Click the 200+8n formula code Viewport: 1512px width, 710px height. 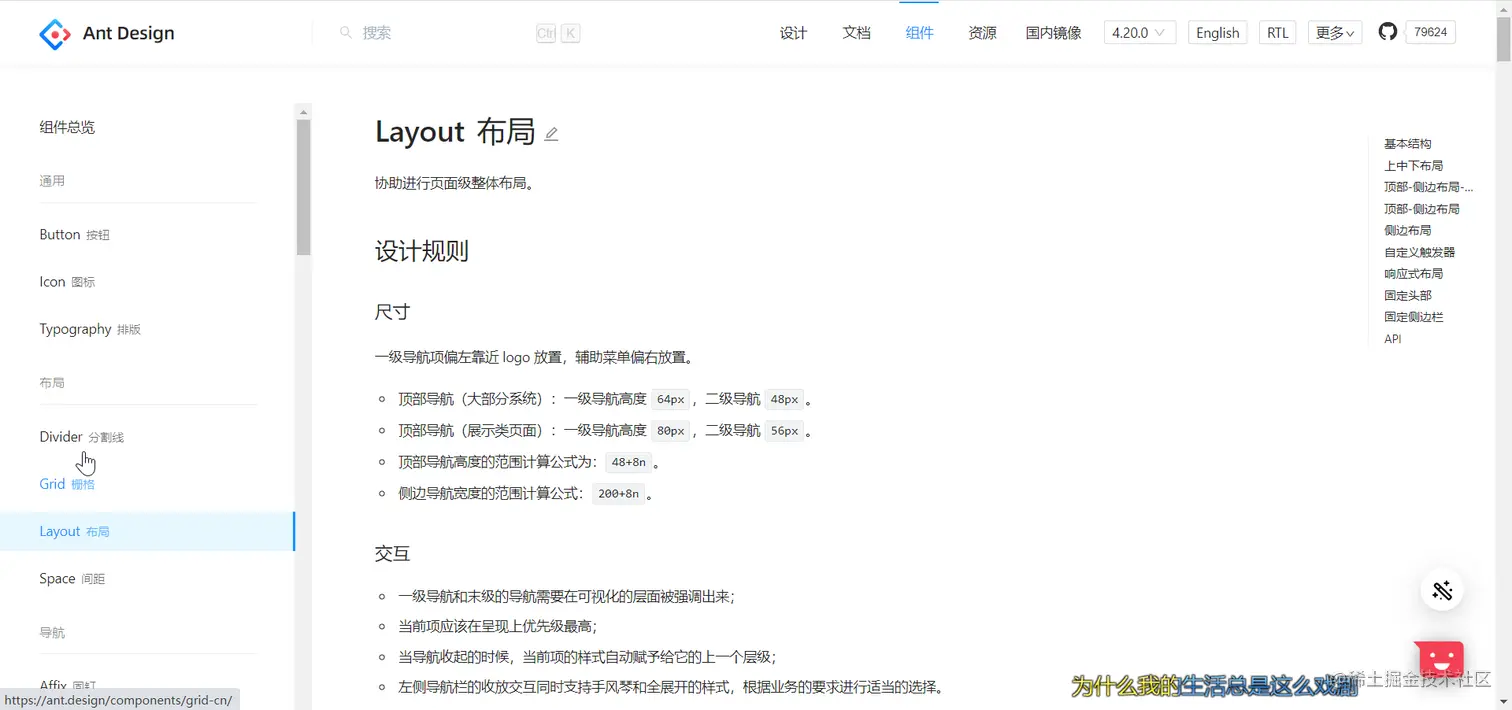point(618,493)
